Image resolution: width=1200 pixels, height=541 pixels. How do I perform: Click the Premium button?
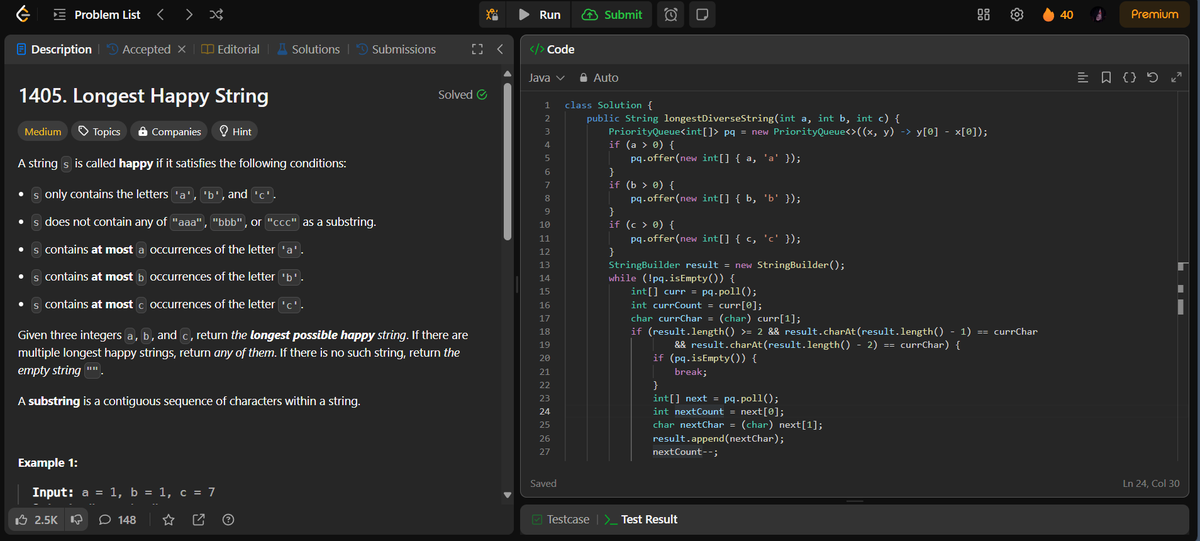[x=1155, y=14]
